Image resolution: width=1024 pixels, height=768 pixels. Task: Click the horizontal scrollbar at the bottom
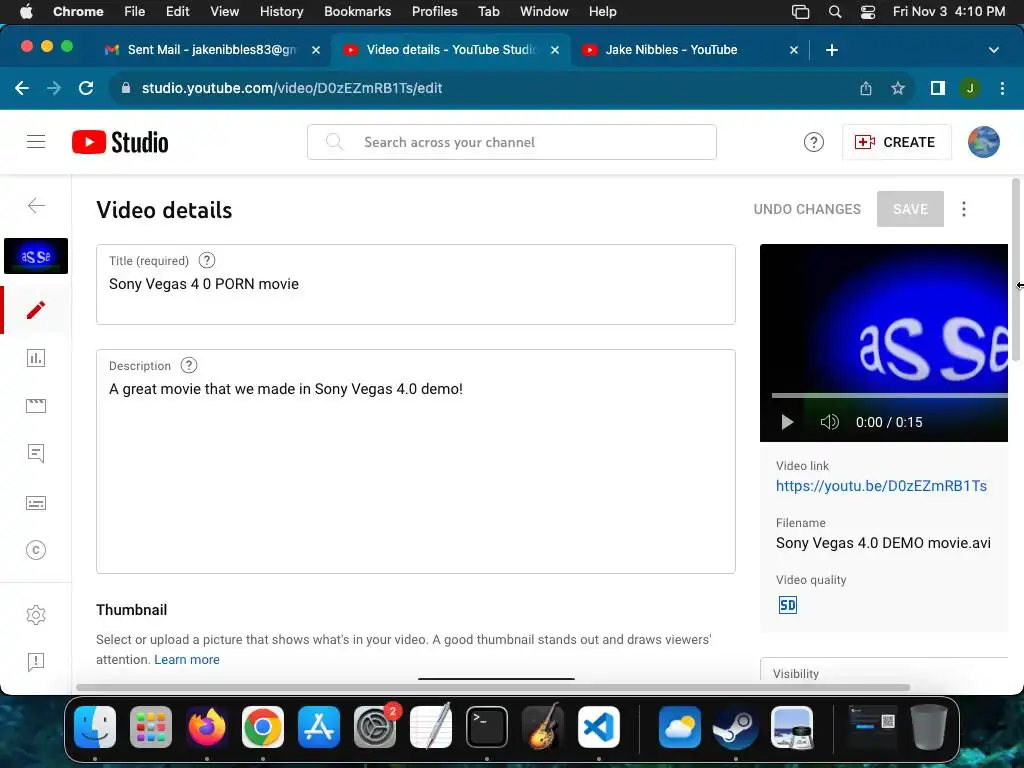[493, 687]
